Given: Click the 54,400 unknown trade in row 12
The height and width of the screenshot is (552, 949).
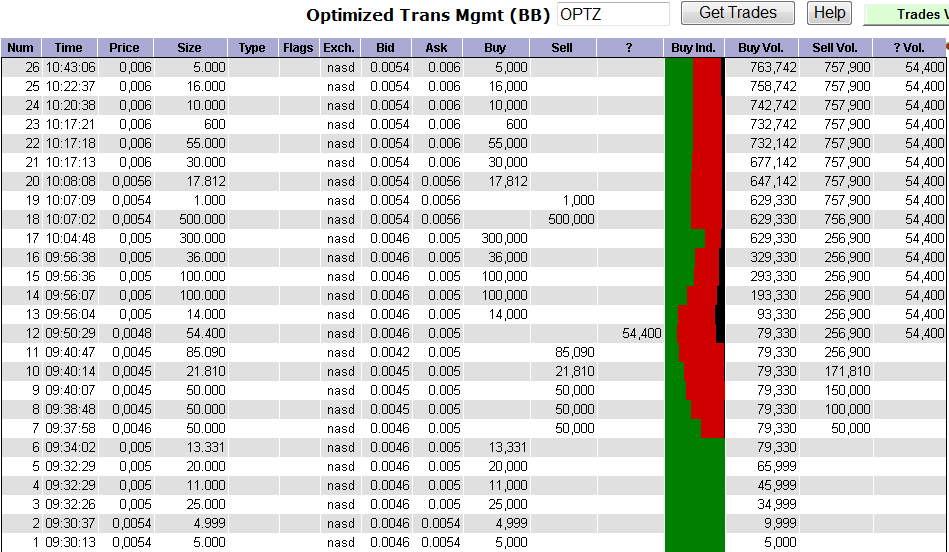Looking at the screenshot, I should pos(641,333).
